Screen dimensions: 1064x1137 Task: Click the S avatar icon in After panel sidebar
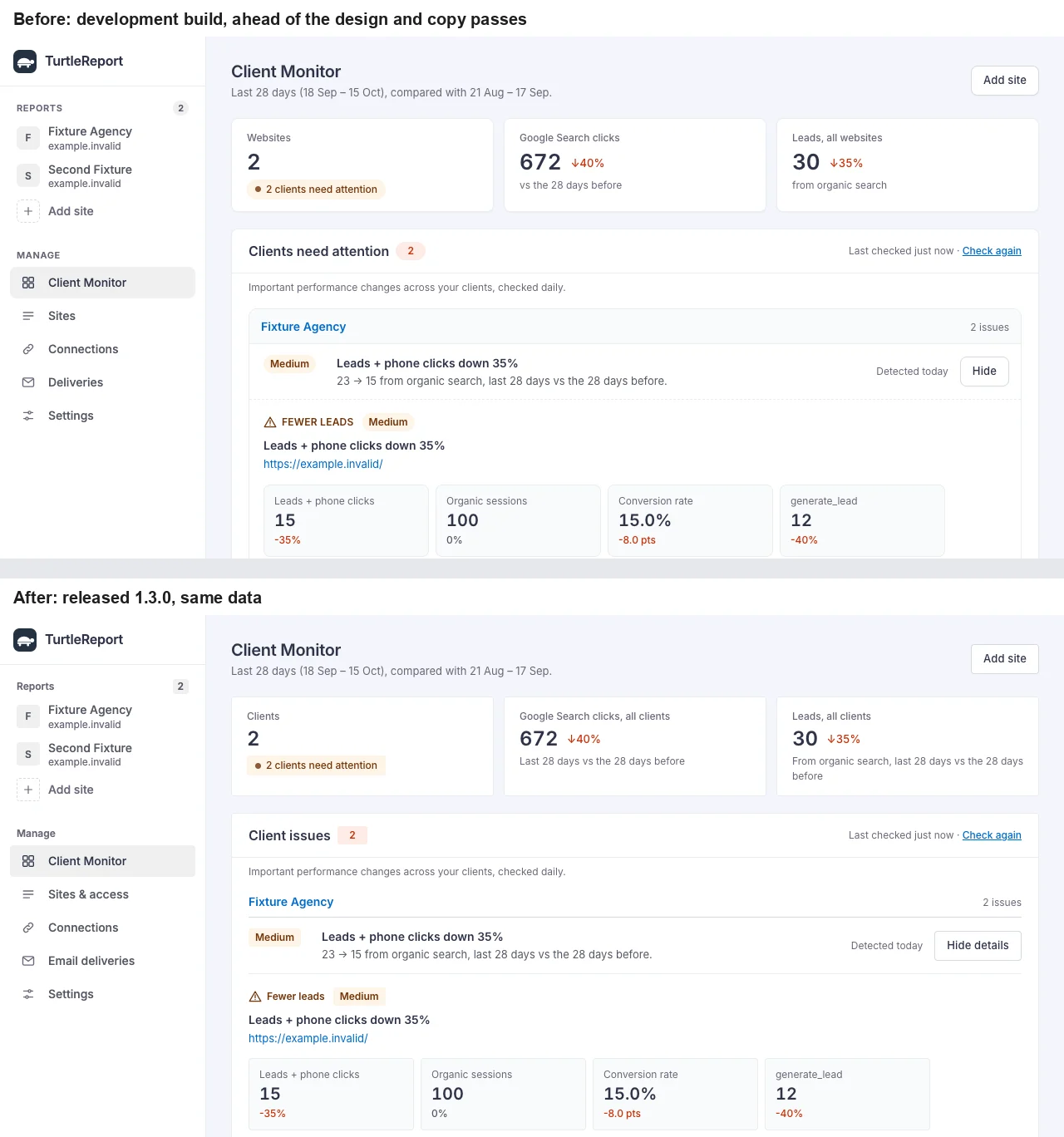[28, 754]
